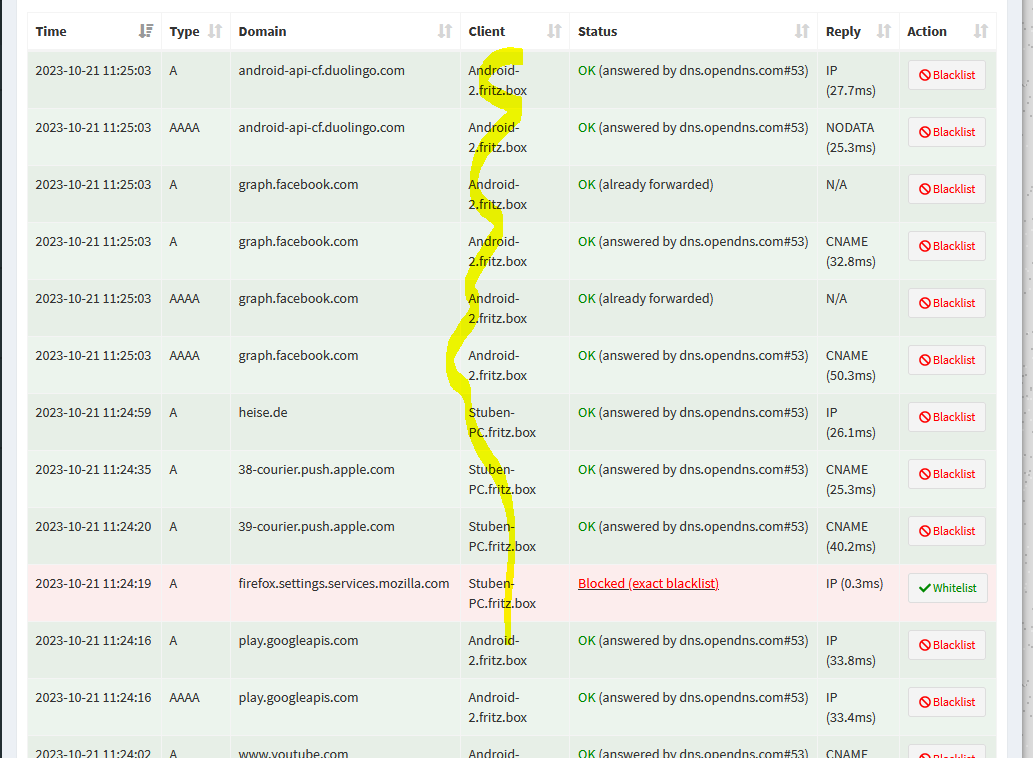Blacklist 39-courier.push.apple.com query
Viewport: 1033px width, 758px height.
coord(947,531)
